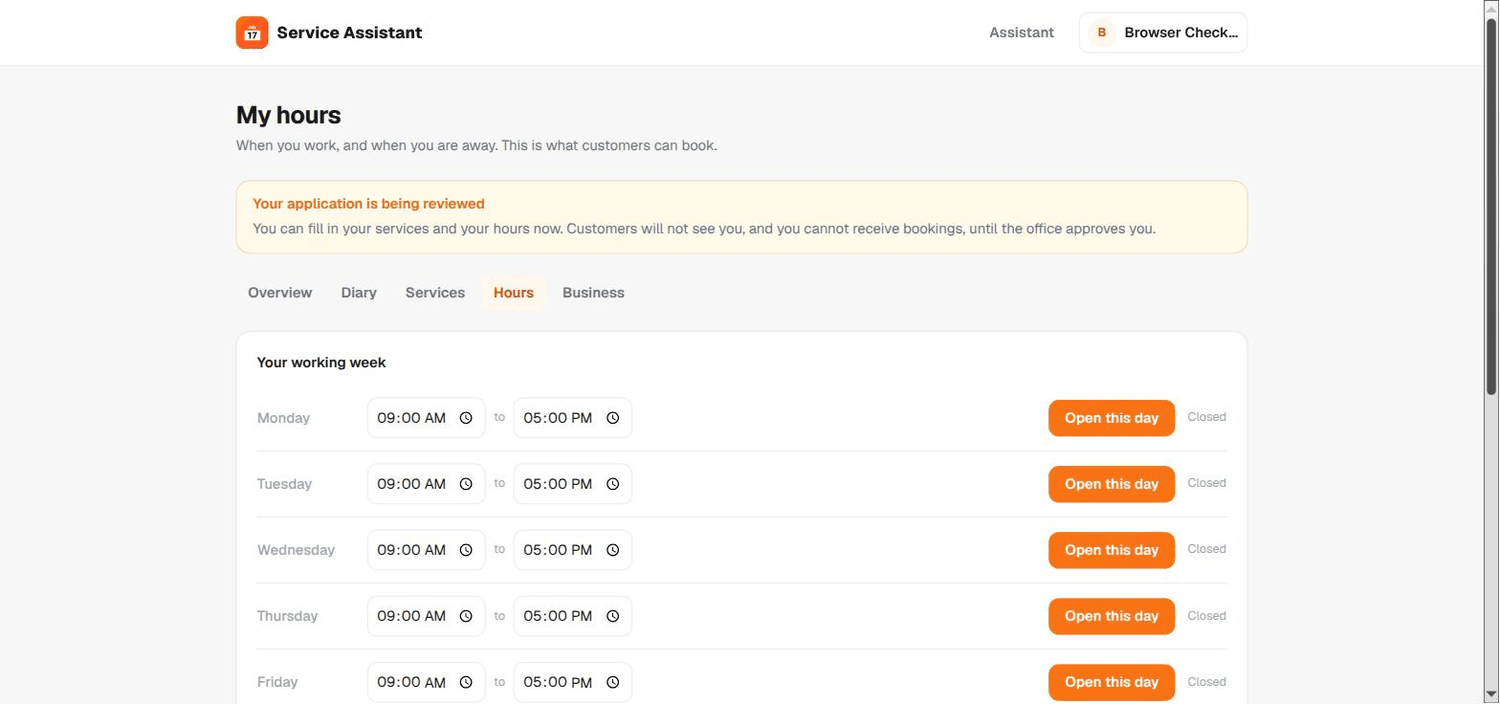This screenshot has height=704, width=1500.
Task: Click 'Your application is being reviewed' notice title
Action: pos(369,204)
